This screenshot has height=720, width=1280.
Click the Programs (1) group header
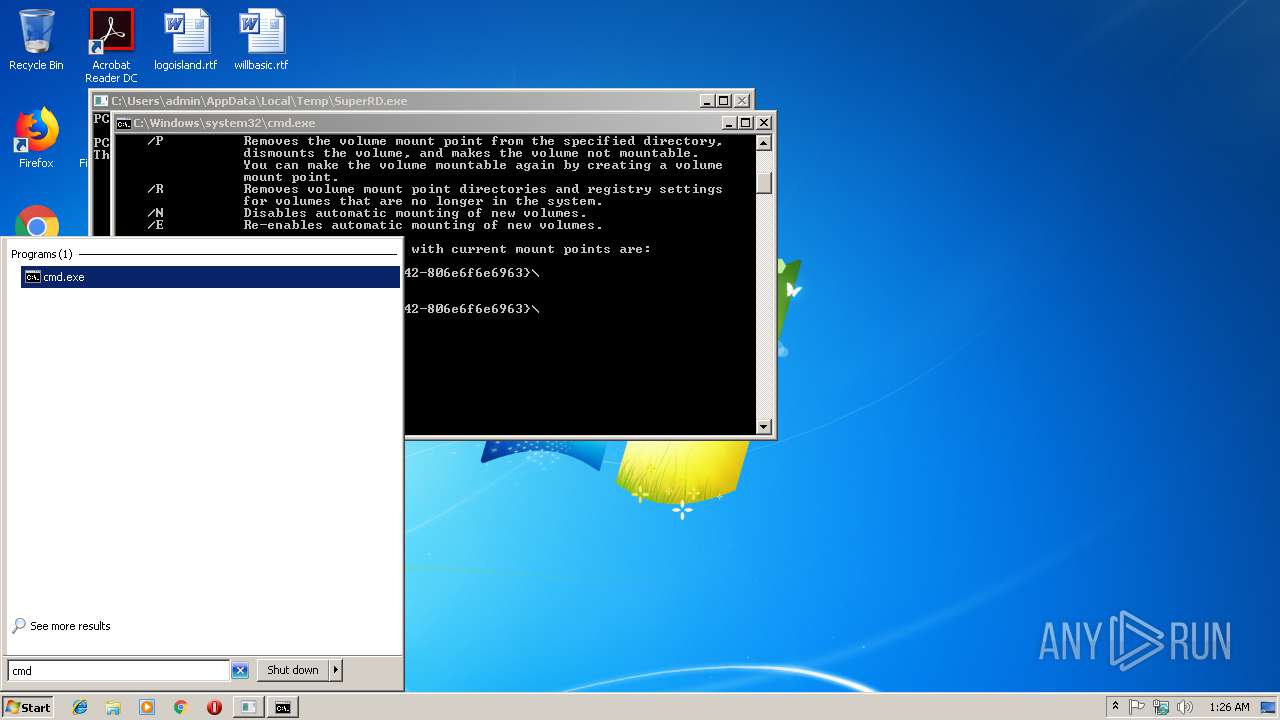(x=42, y=254)
